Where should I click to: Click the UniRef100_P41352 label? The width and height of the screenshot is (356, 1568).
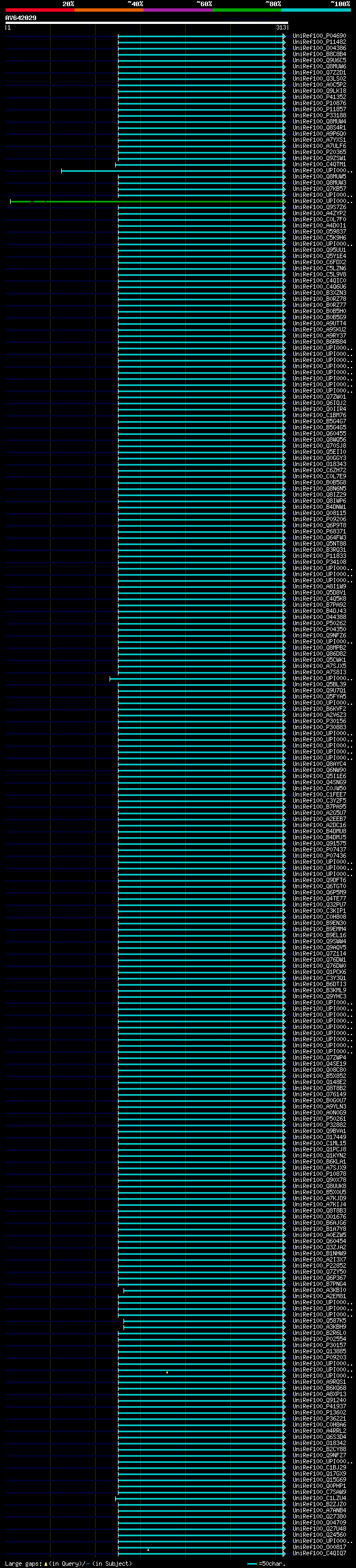[x=319, y=97]
